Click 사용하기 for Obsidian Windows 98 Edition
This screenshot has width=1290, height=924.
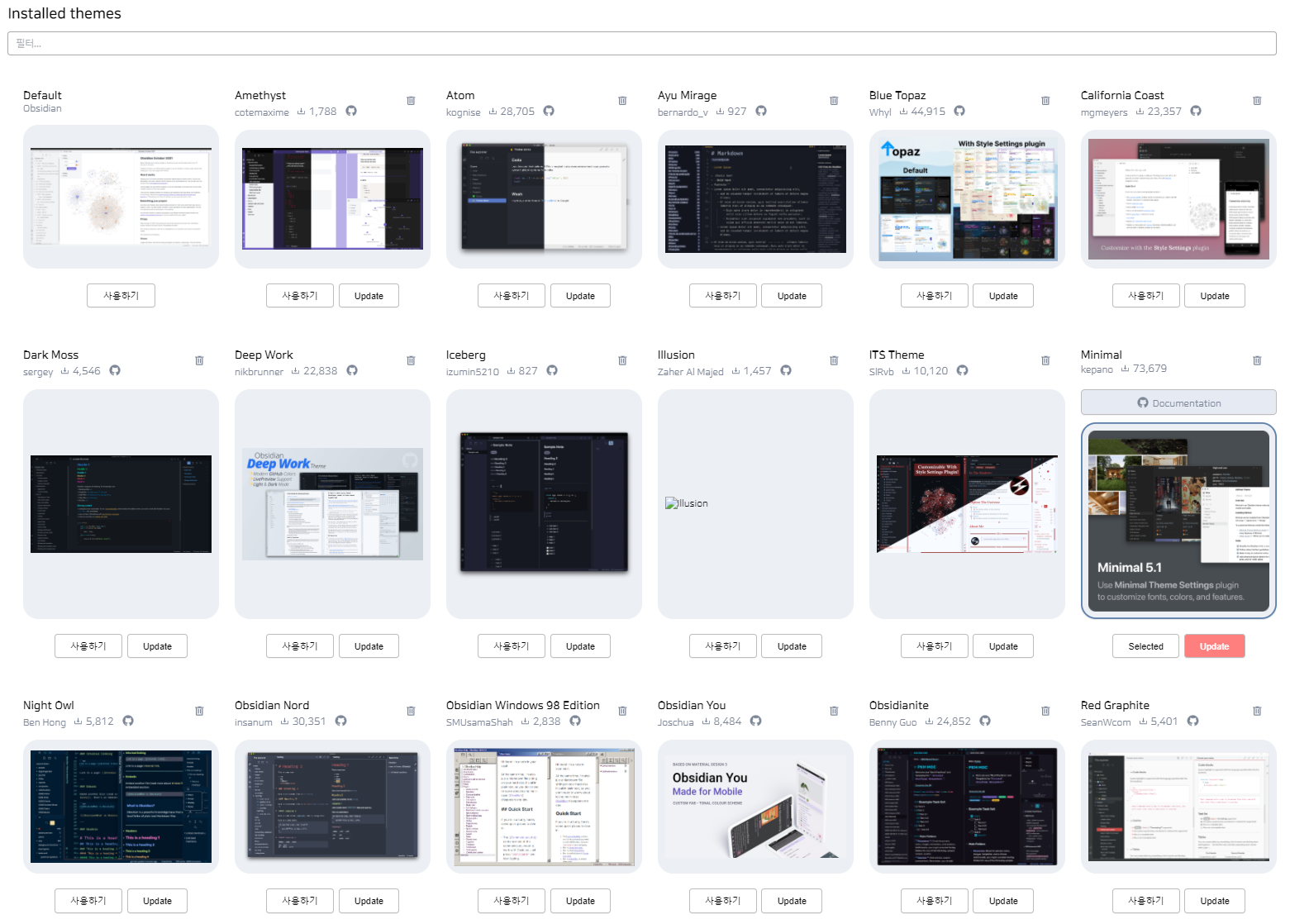[512, 901]
